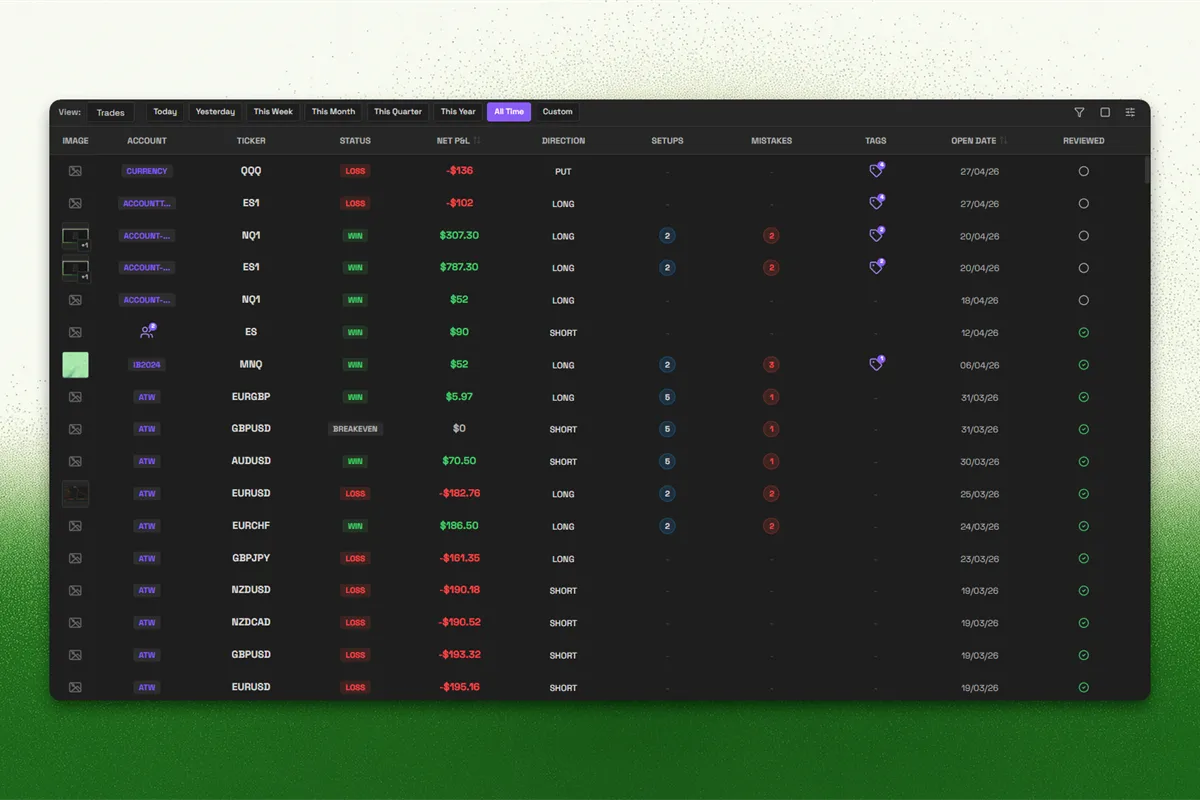Click ATW account badge in EURCHF row
1200x800 pixels.
tap(147, 526)
